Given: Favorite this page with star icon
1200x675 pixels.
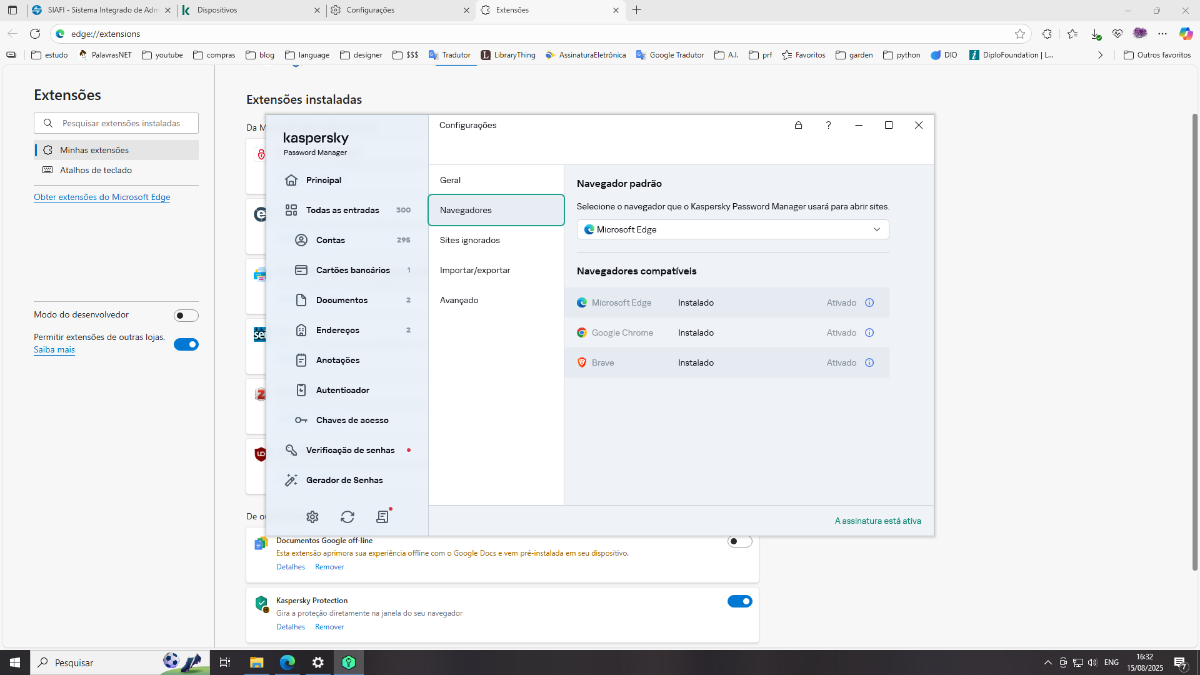Looking at the screenshot, I should pyautogui.click(x=1019, y=33).
